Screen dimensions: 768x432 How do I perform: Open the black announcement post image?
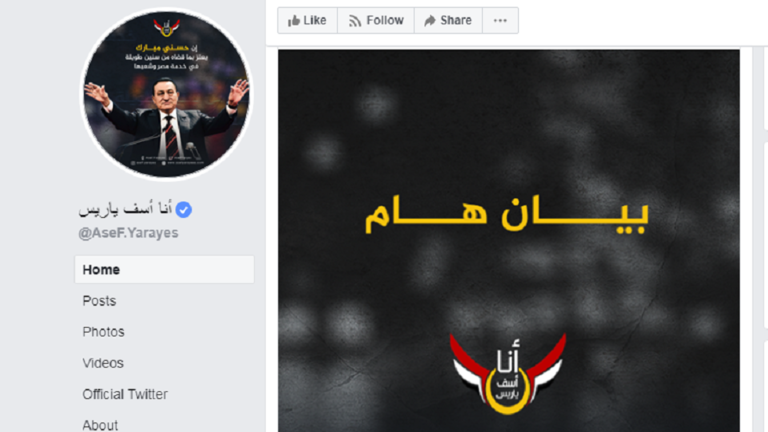509,240
